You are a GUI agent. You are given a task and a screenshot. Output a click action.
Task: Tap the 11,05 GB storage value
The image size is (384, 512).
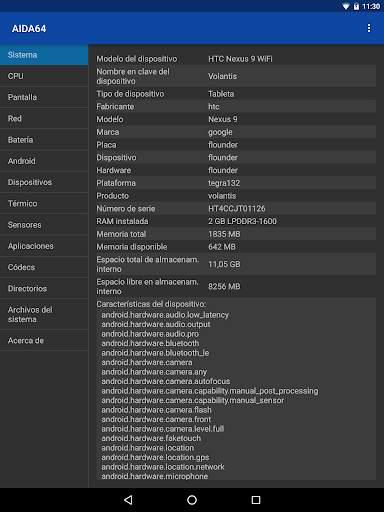[224, 264]
